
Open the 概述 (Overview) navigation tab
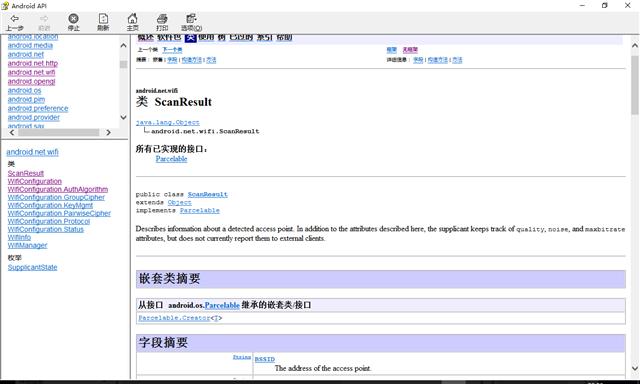click(x=146, y=38)
